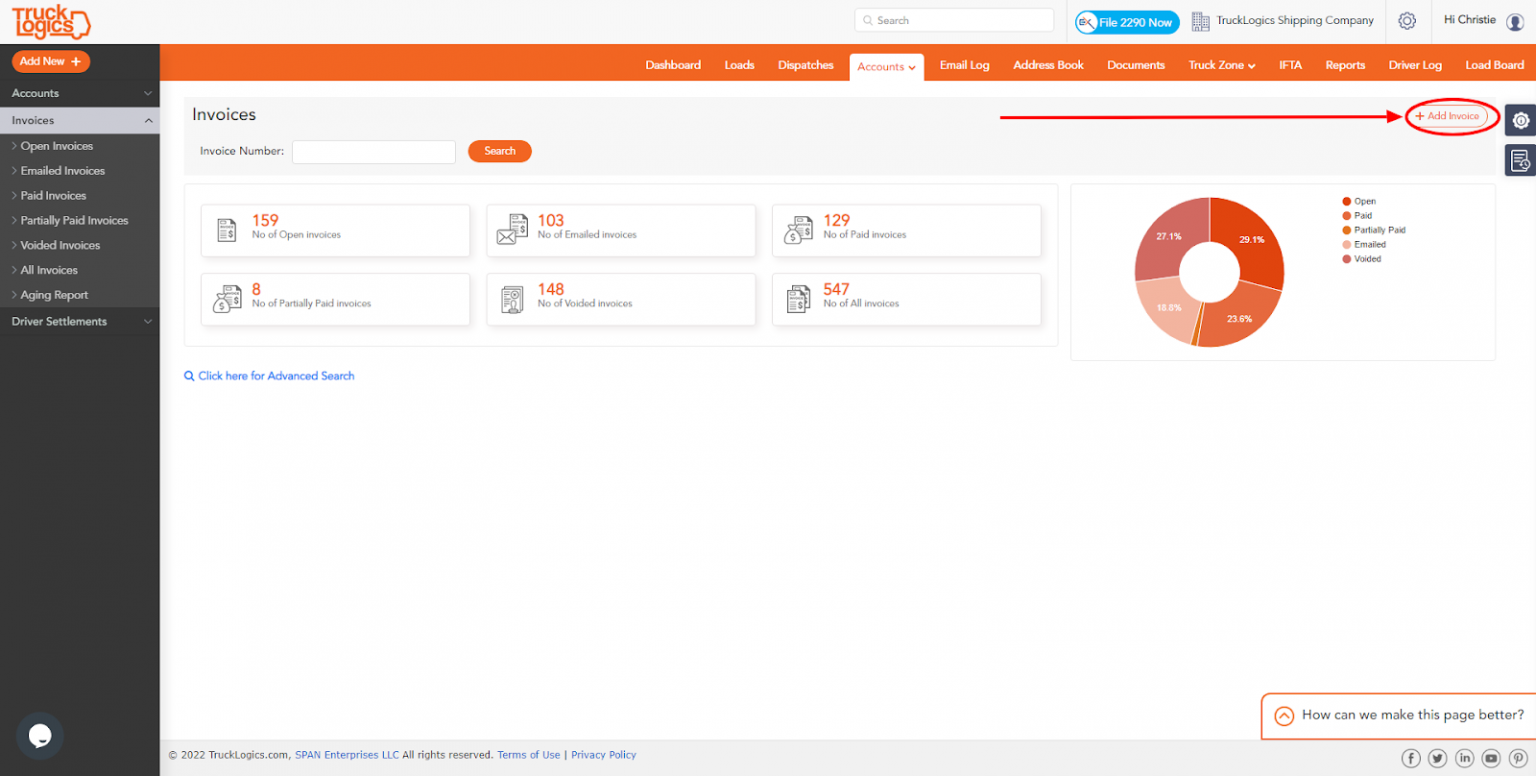Screen dimensions: 1536x776
Task: Click the Invoice Number input field
Action: coord(374,151)
